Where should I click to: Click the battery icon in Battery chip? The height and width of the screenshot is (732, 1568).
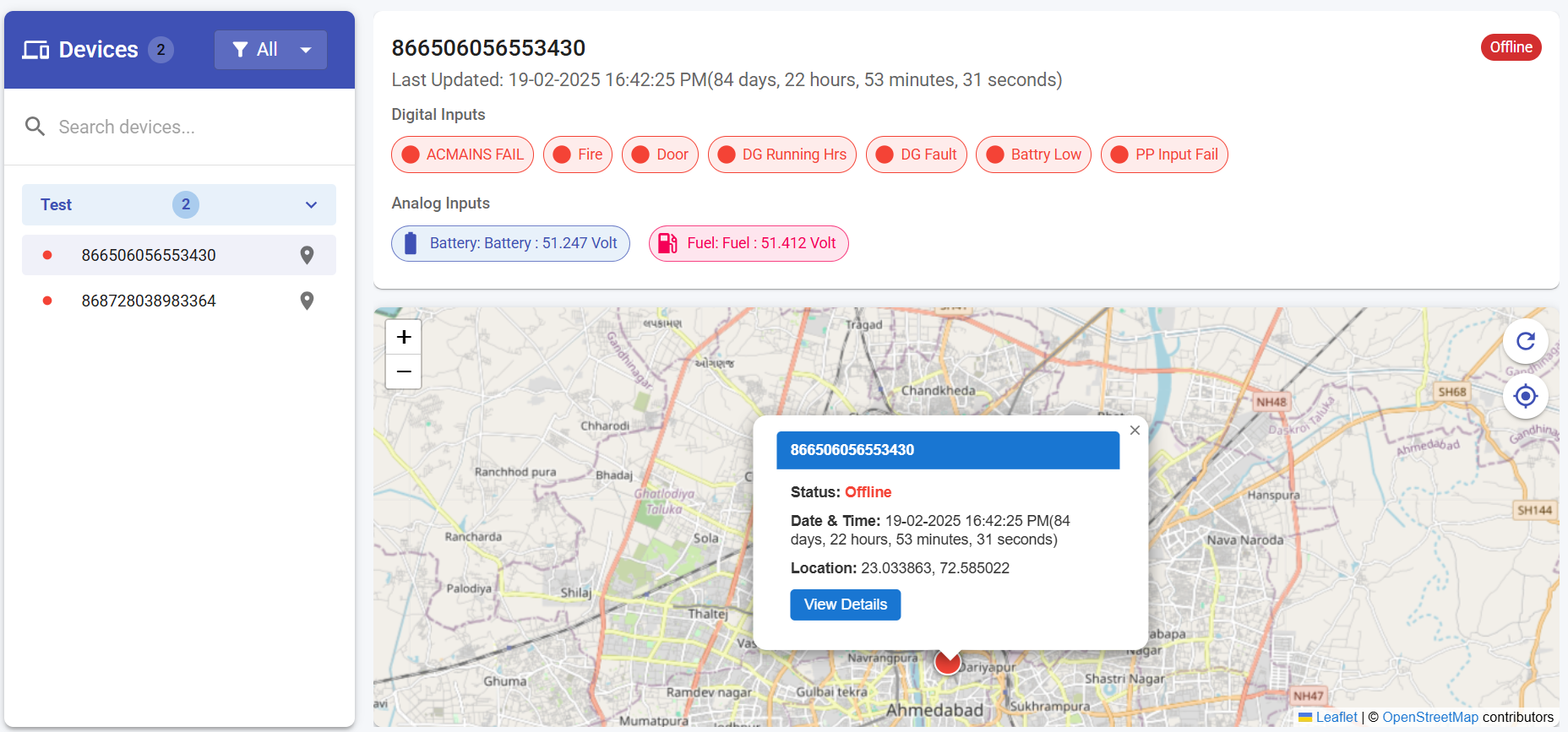[411, 243]
